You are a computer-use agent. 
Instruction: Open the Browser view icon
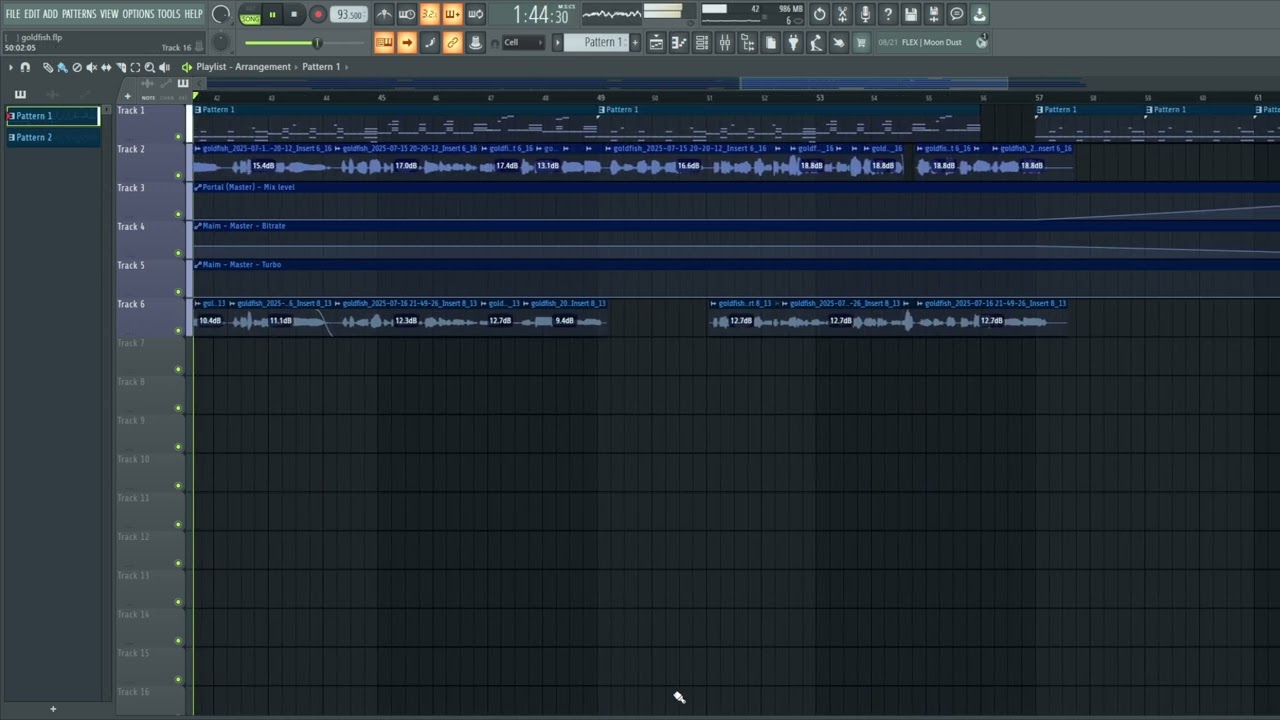[x=748, y=42]
